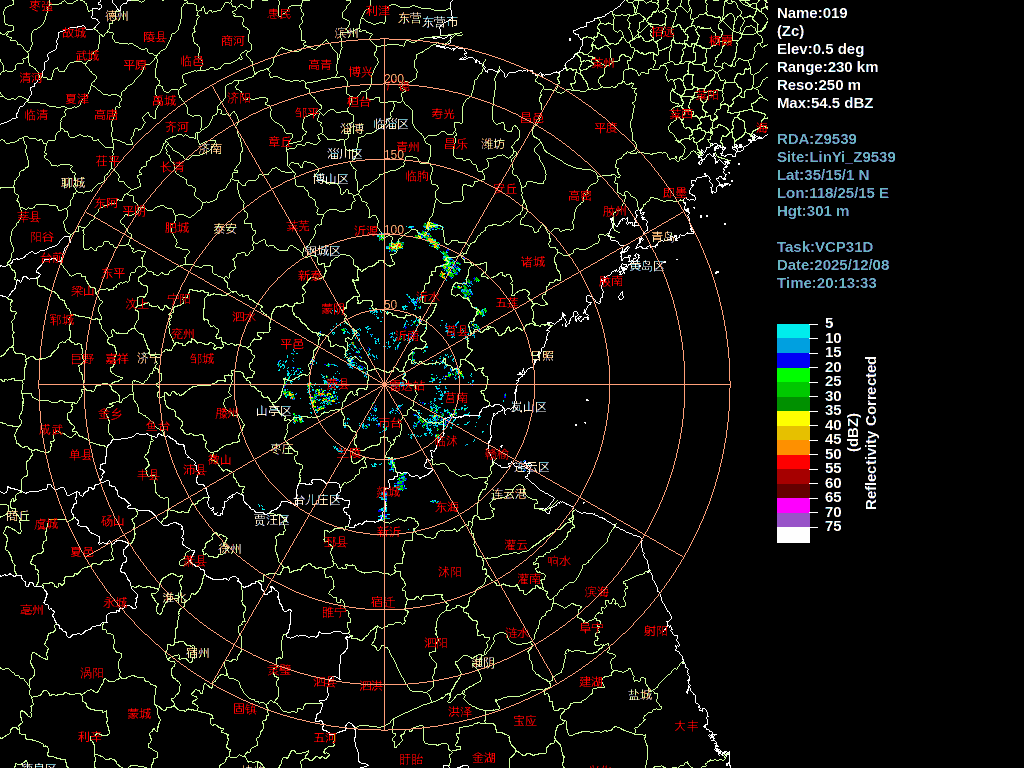Click the cyan 5 dBZ legend swatch
1024x768 pixels.
pyautogui.click(x=793, y=331)
